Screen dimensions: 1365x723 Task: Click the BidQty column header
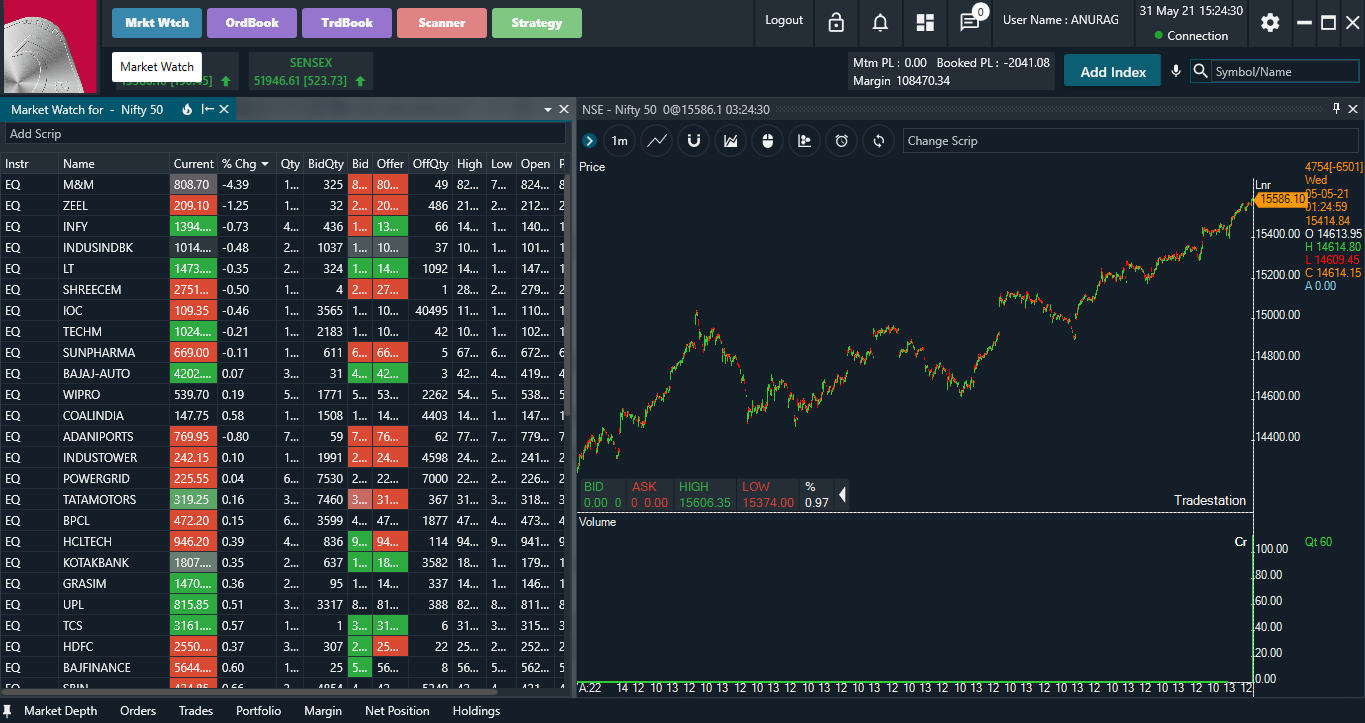click(x=326, y=164)
